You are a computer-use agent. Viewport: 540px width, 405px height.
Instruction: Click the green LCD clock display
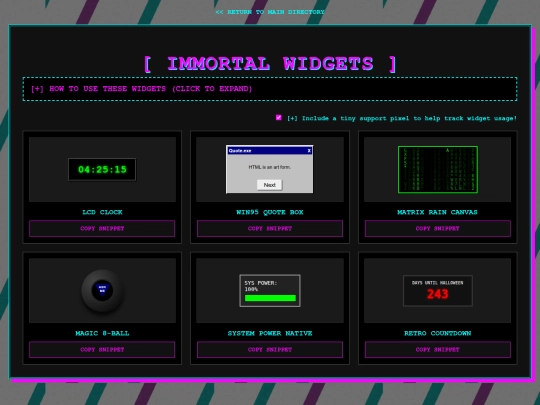102,169
